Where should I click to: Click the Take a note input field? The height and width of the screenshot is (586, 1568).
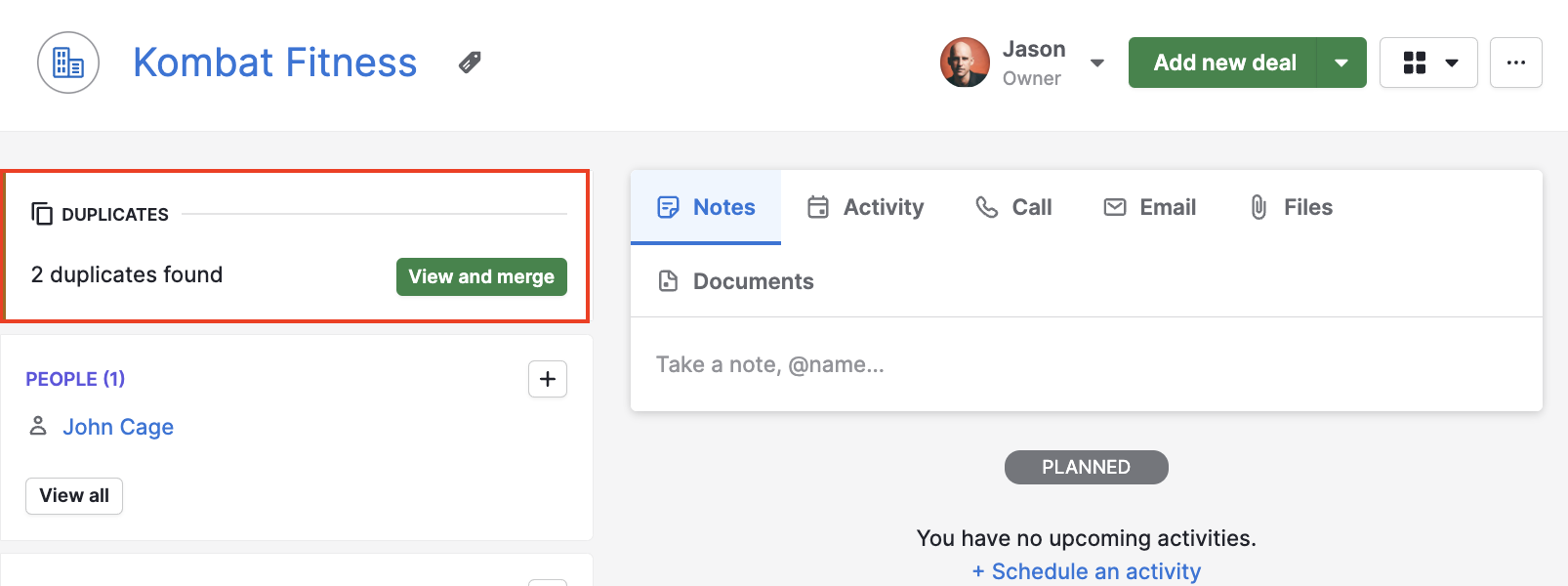1087,364
